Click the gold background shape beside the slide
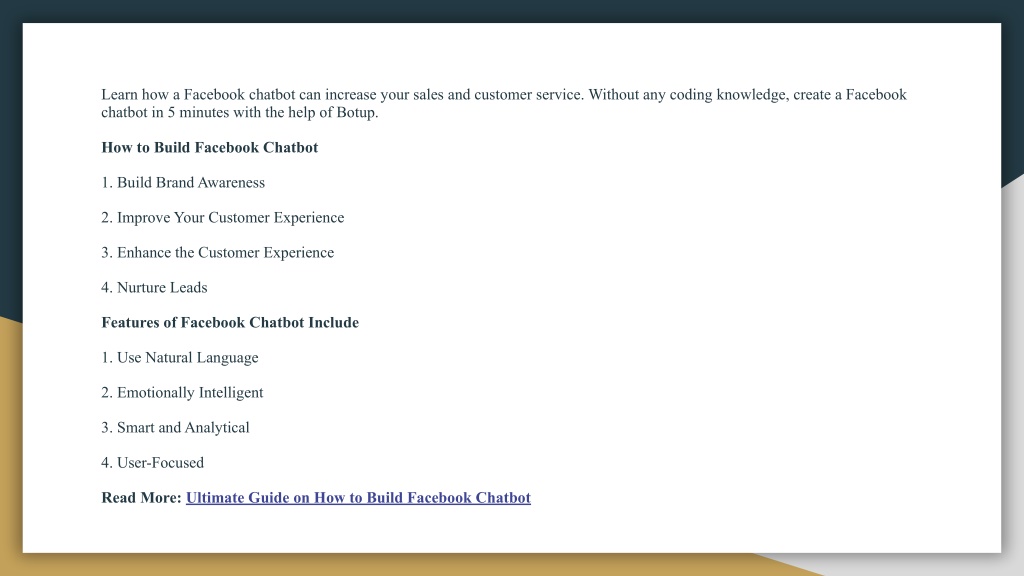The height and width of the screenshot is (576, 1024). pos(10,444)
